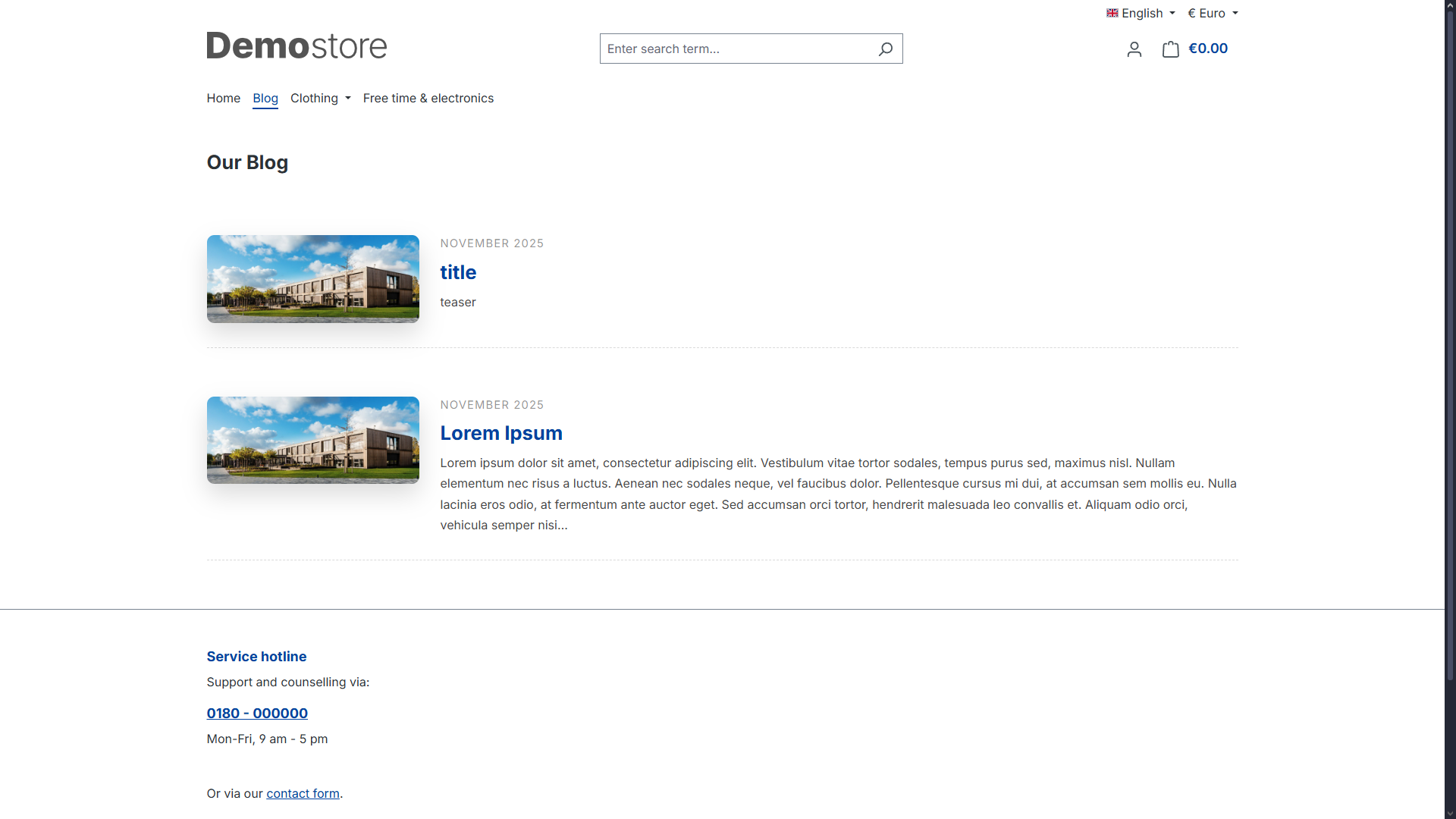
Task: Click the UK flag language icon
Action: coord(1112,13)
